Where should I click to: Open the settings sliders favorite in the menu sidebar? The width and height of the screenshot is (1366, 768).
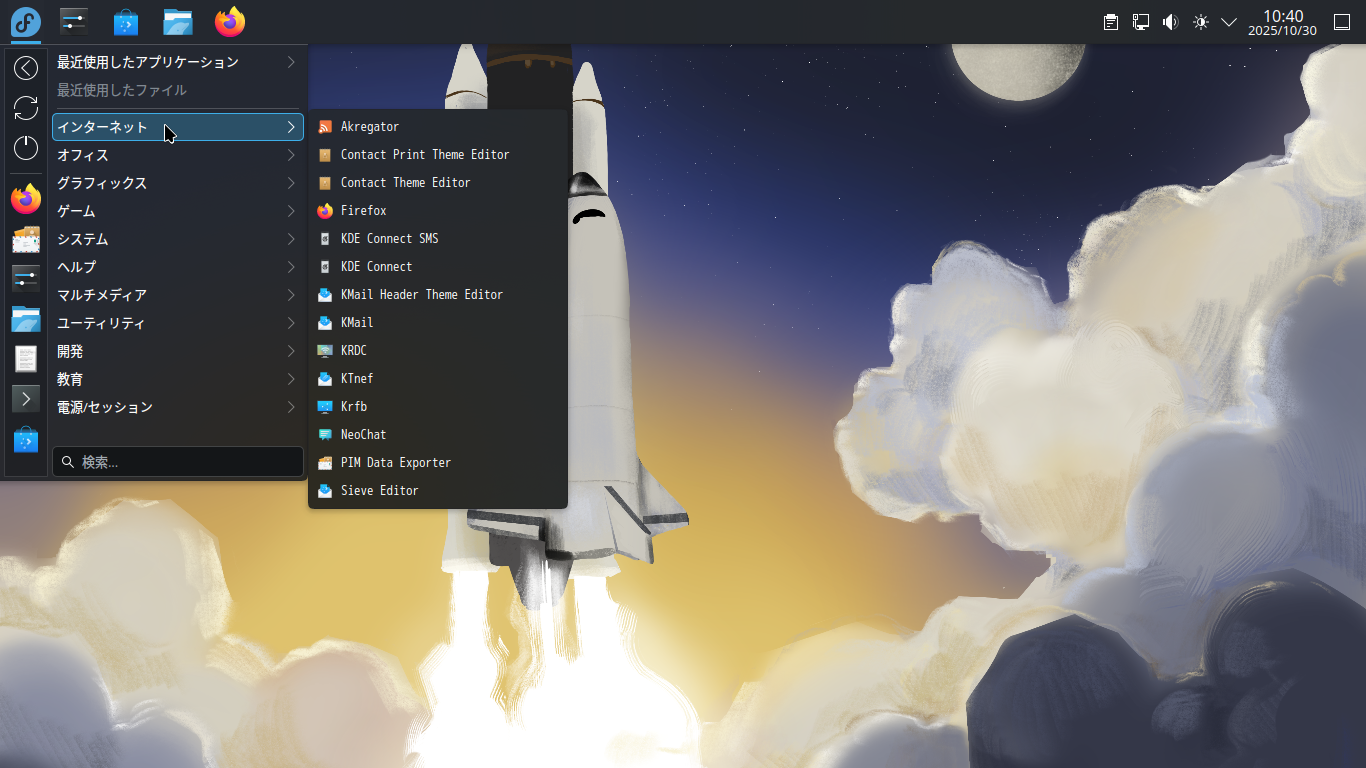point(26,278)
